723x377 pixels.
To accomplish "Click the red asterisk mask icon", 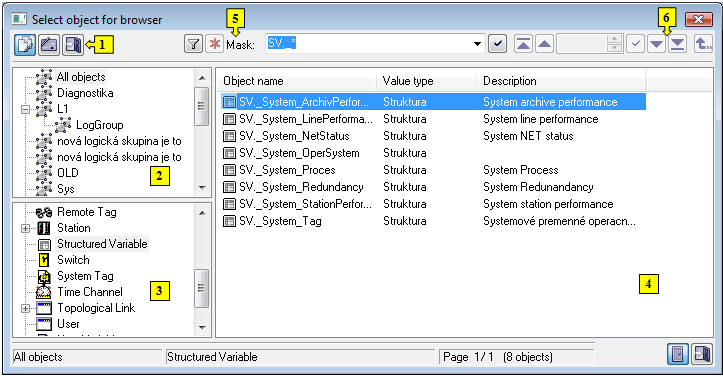I will pyautogui.click(x=214, y=44).
